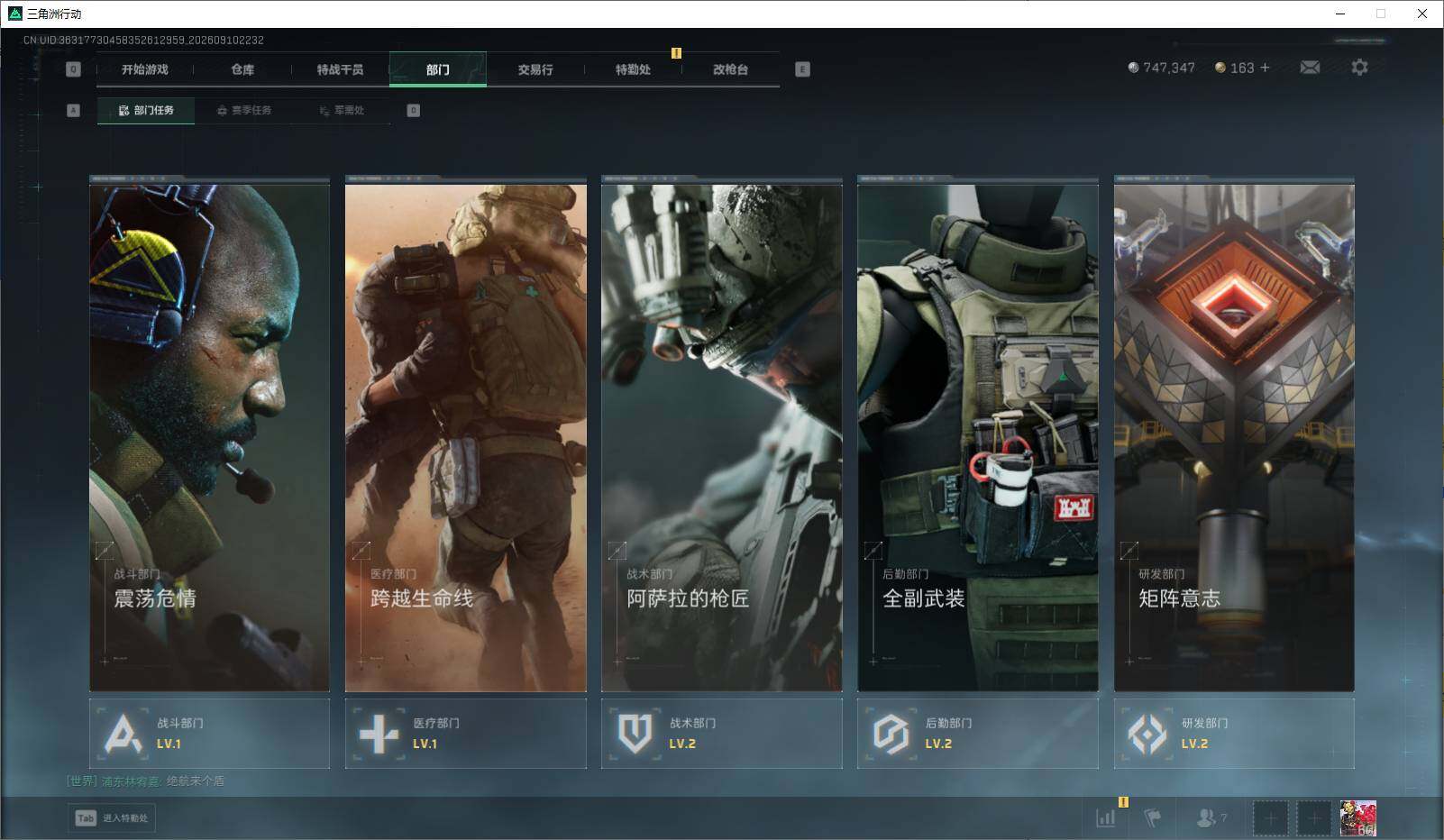Image resolution: width=1444 pixels, height=840 pixels.
Task: Click the 战术部门 LV.2 panel
Action: coord(722,734)
